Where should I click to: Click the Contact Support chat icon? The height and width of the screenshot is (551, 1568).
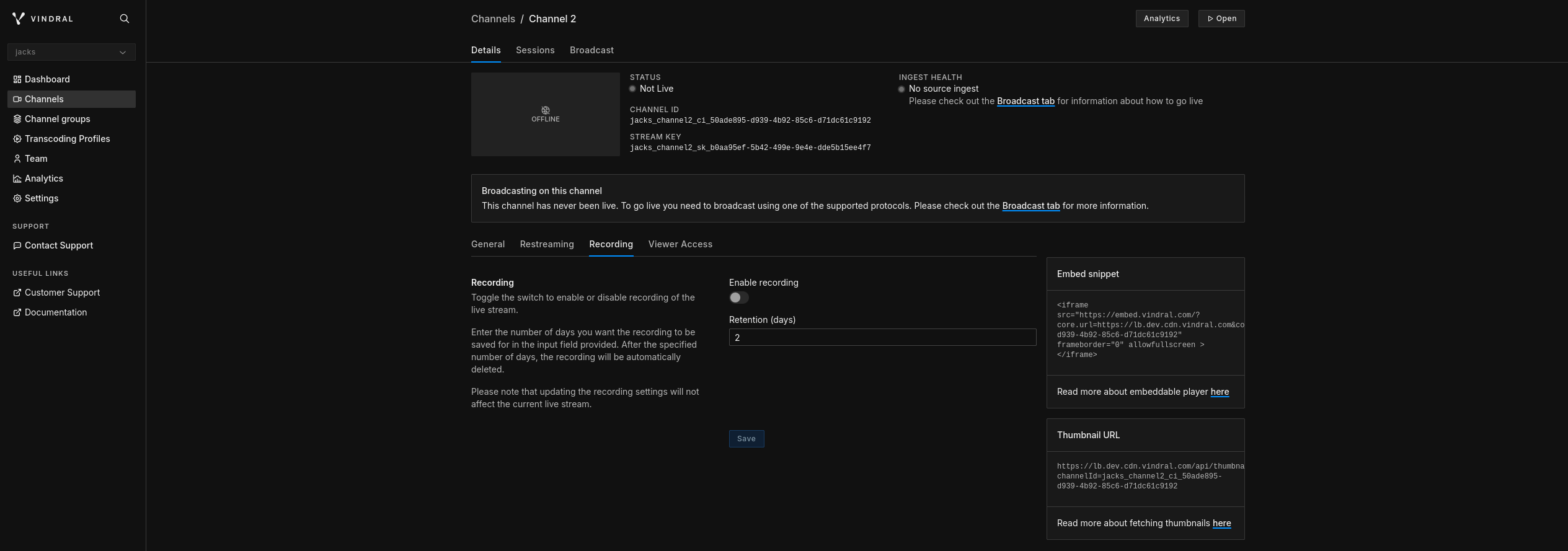coord(17,245)
